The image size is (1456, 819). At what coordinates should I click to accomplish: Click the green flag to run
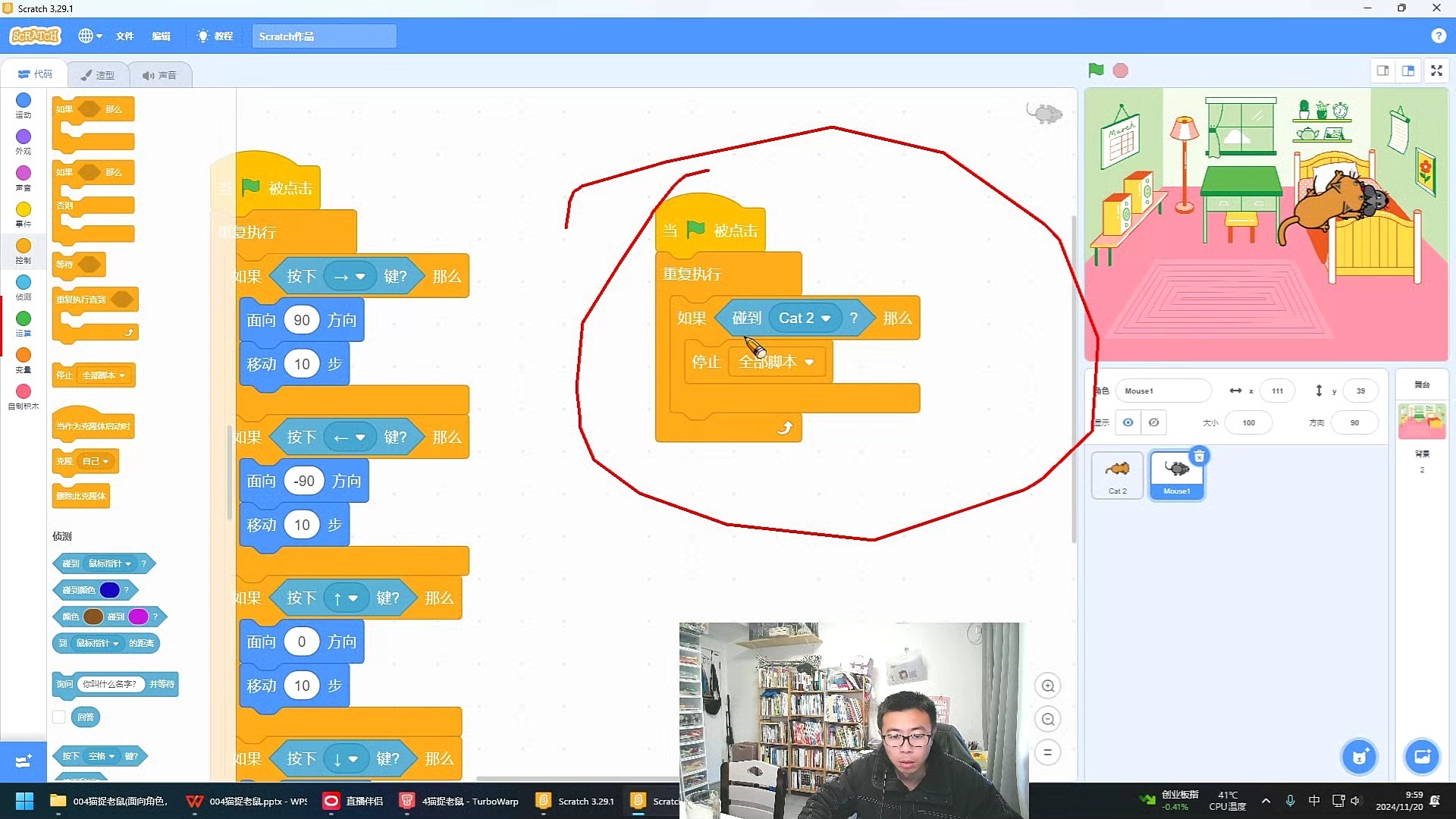coord(1096,71)
